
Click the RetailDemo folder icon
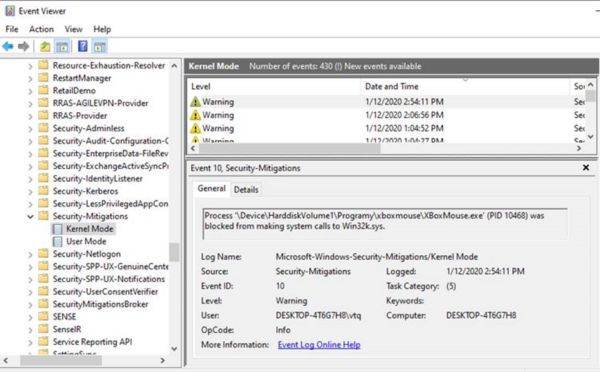(44, 90)
